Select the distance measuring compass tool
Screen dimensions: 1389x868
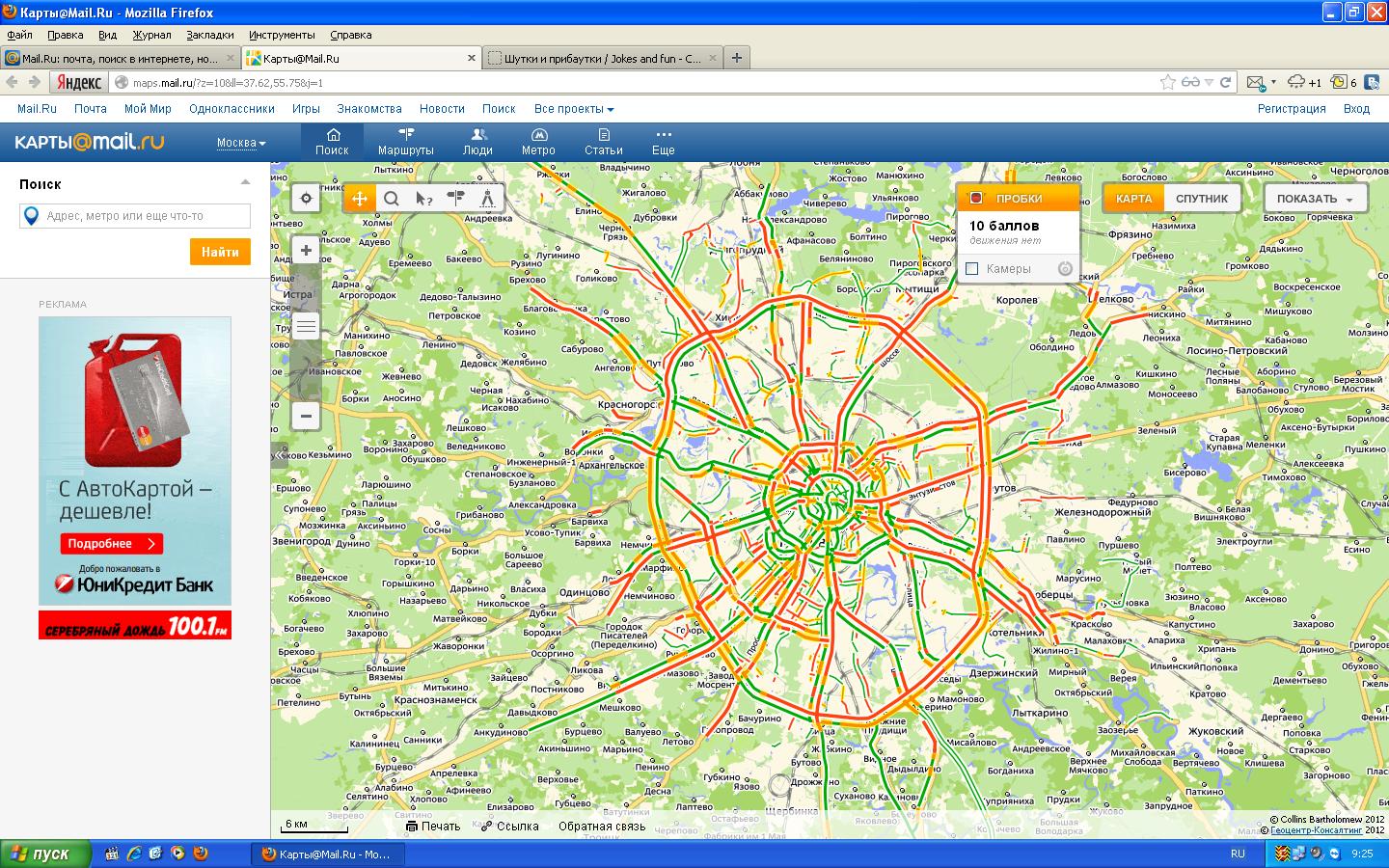[x=488, y=199]
